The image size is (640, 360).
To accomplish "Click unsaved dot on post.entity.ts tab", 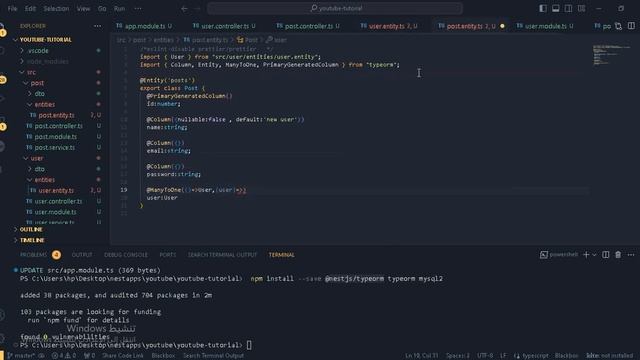I will (x=502, y=26).
